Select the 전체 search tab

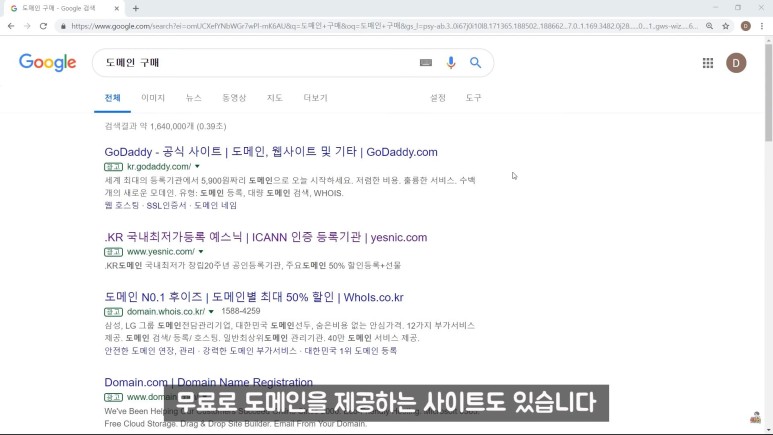point(112,98)
